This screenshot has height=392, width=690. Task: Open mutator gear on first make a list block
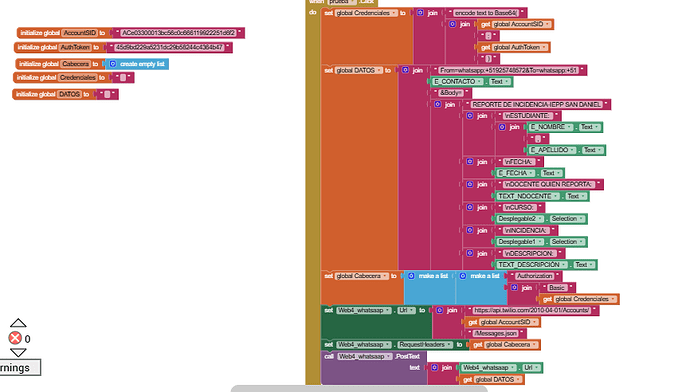[x=411, y=276]
